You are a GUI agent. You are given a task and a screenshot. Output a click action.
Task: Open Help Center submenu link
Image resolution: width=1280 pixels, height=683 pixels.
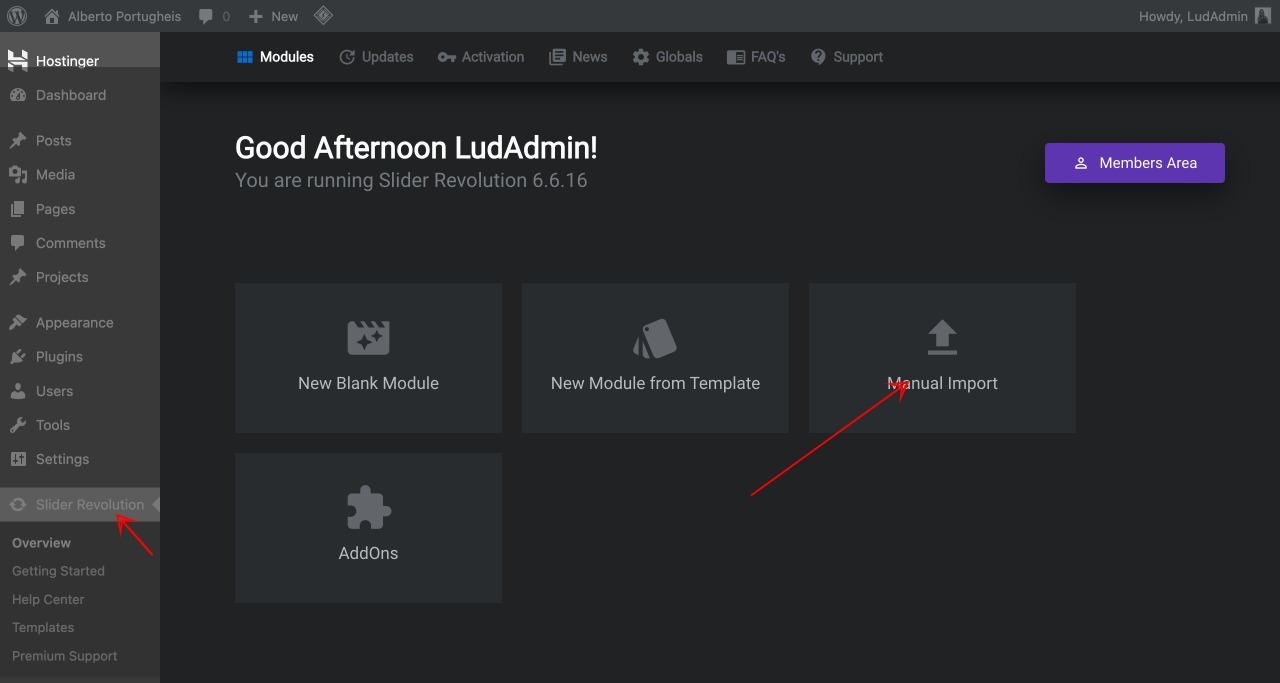48,600
